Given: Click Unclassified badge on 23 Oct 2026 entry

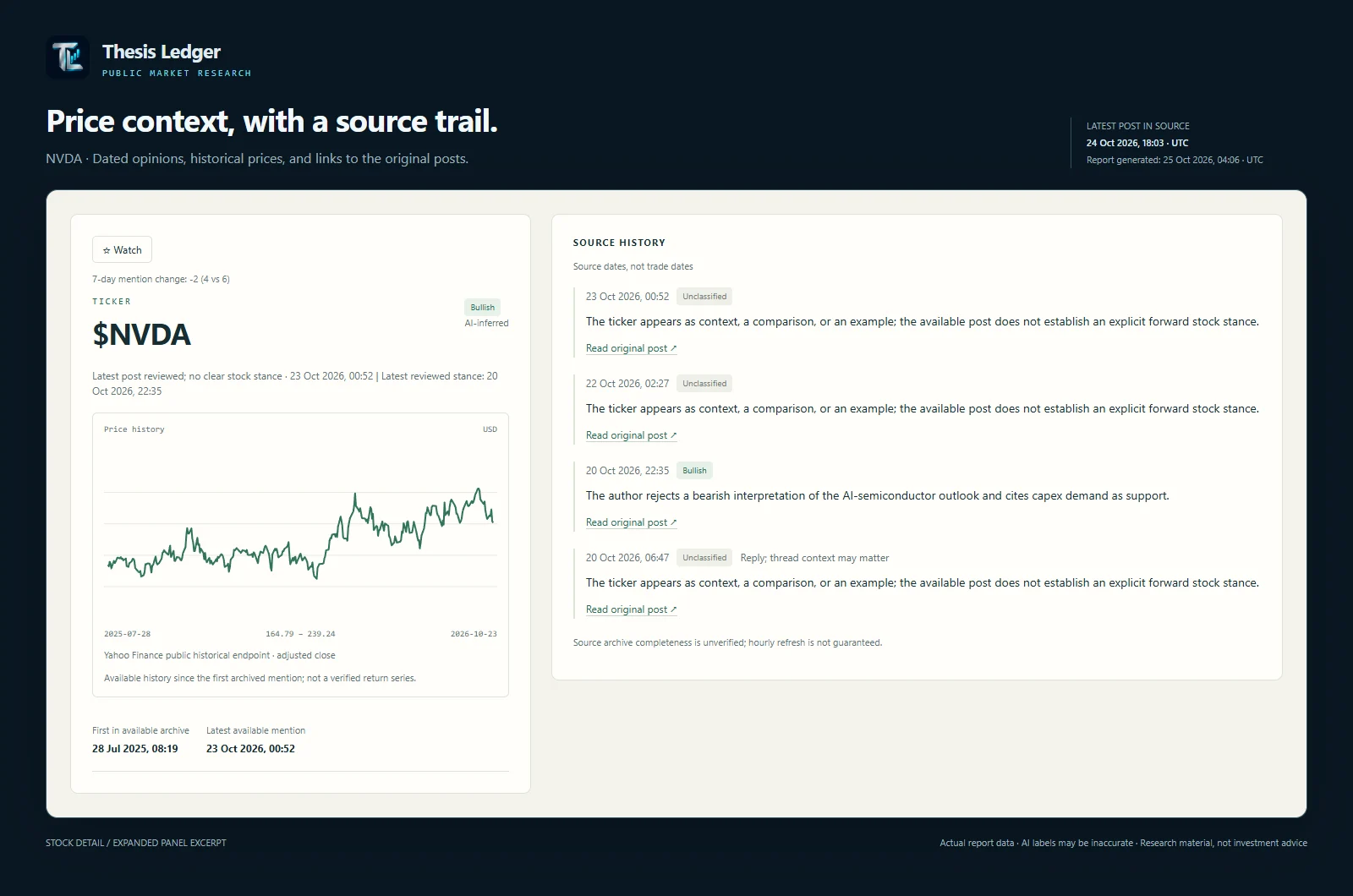Looking at the screenshot, I should coord(704,297).
